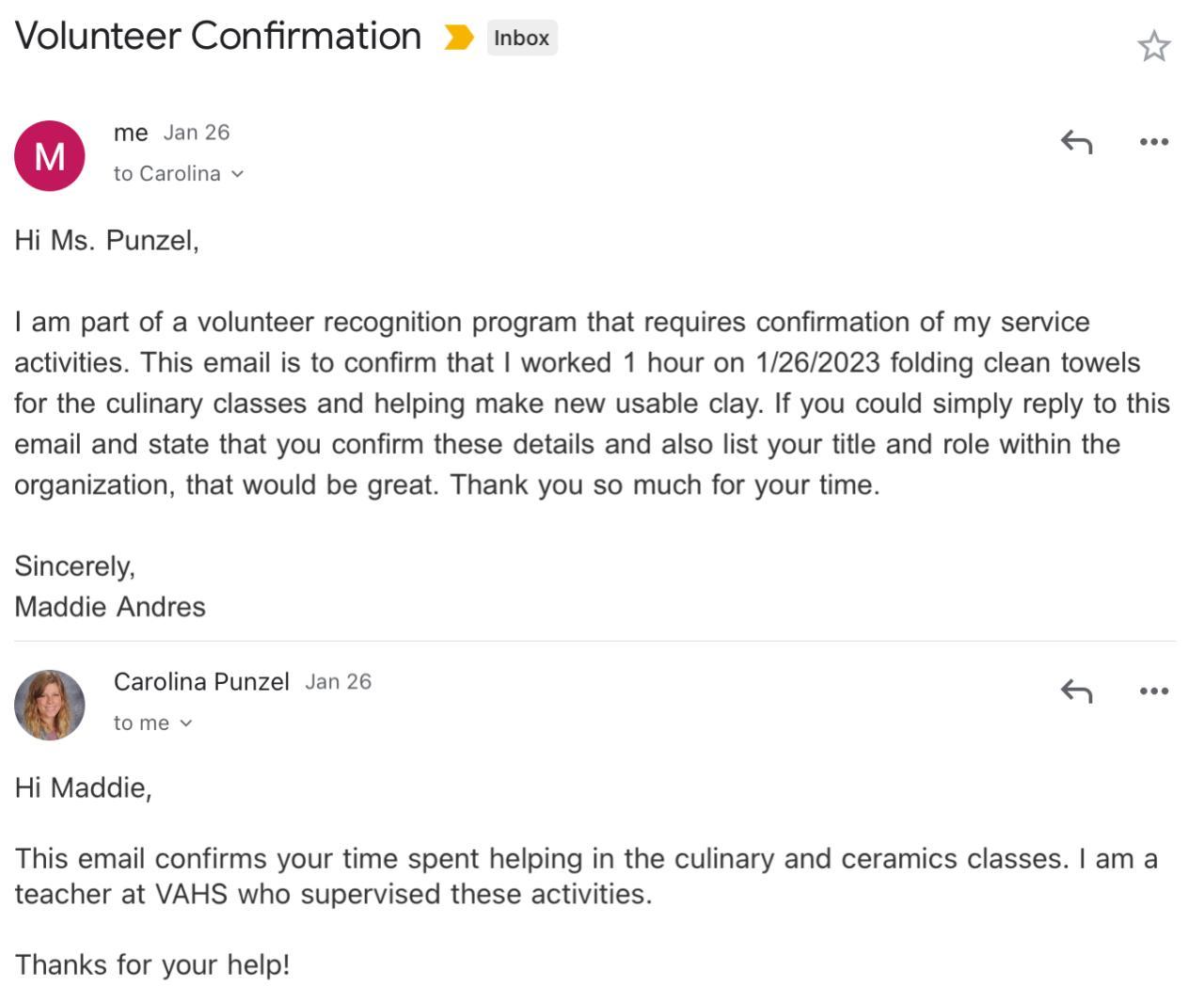The width and height of the screenshot is (1204, 1002).
Task: Reply to Carolina Punzel's message
Action: (1076, 692)
